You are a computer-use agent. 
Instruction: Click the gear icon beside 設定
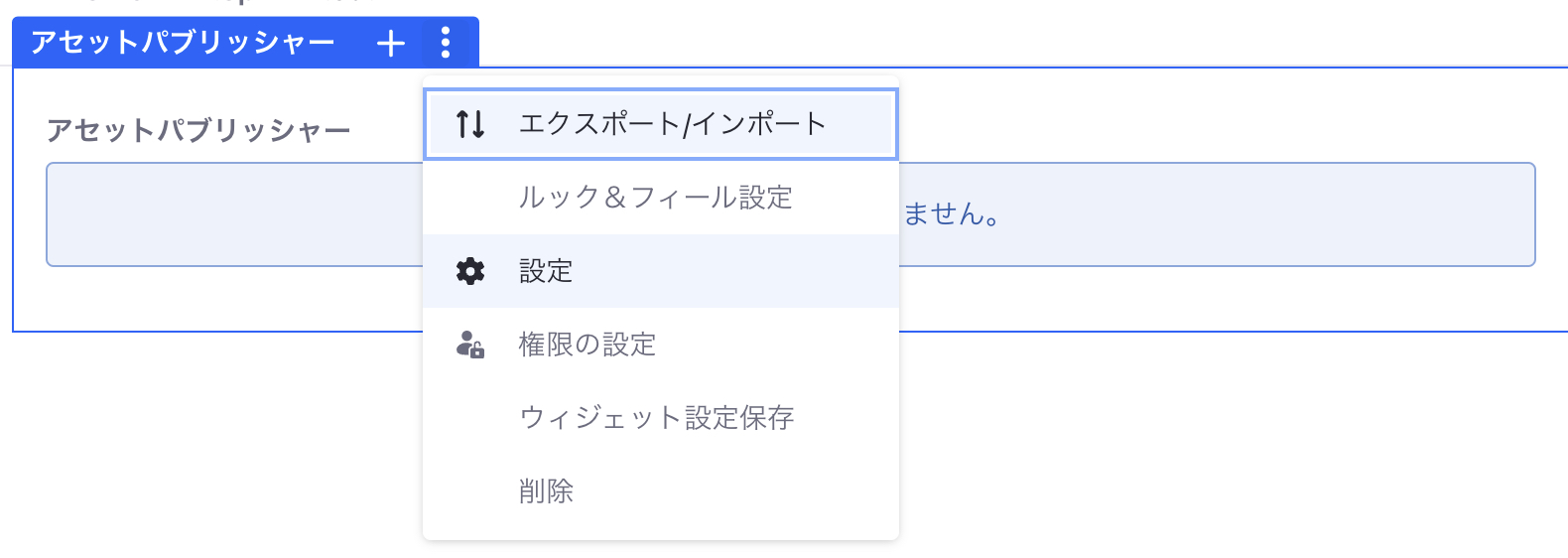[x=470, y=271]
